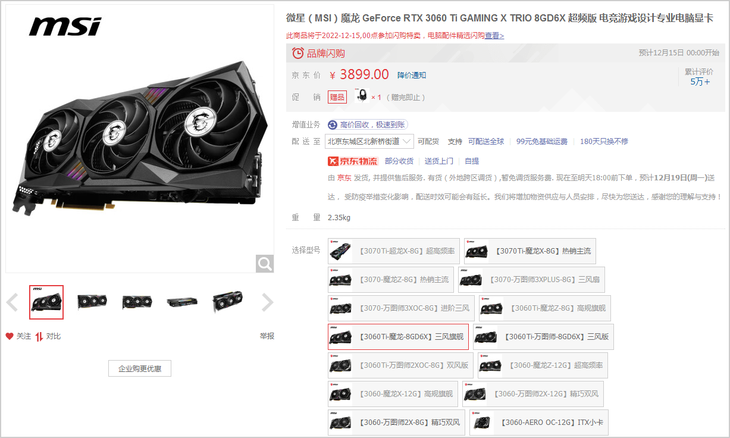Select the 3070Ti-魔龙X-8G 热销主流 model option
Viewport: 730px width, 438px height.
pyautogui.click(x=530, y=251)
